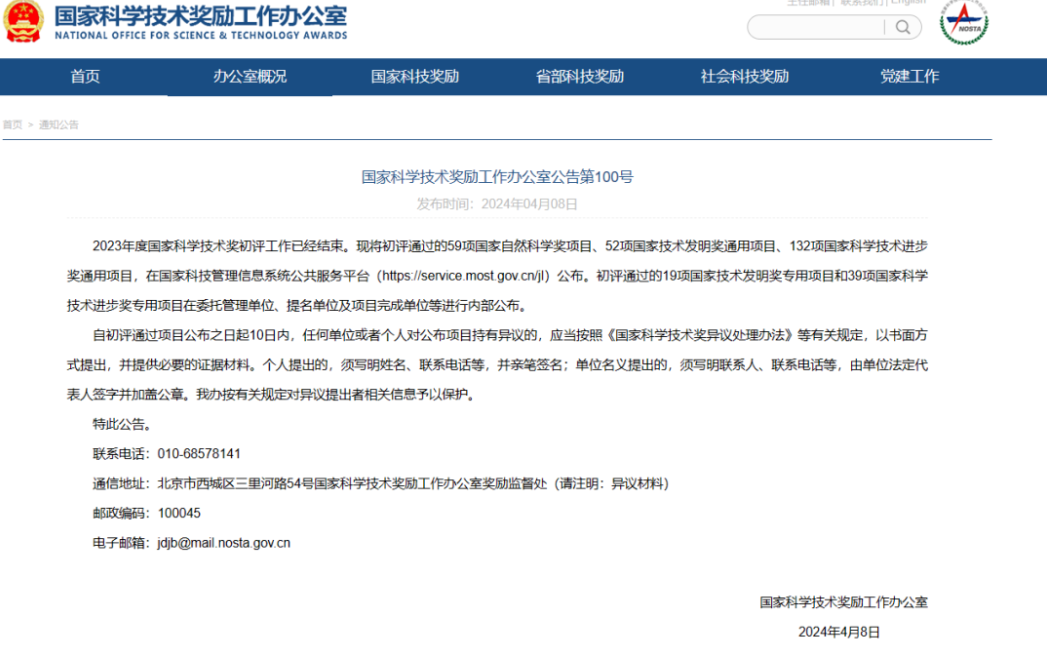The width and height of the screenshot is (1047, 664).
Task: Open the 省部科技奖励 navigation item
Action: click(x=580, y=76)
